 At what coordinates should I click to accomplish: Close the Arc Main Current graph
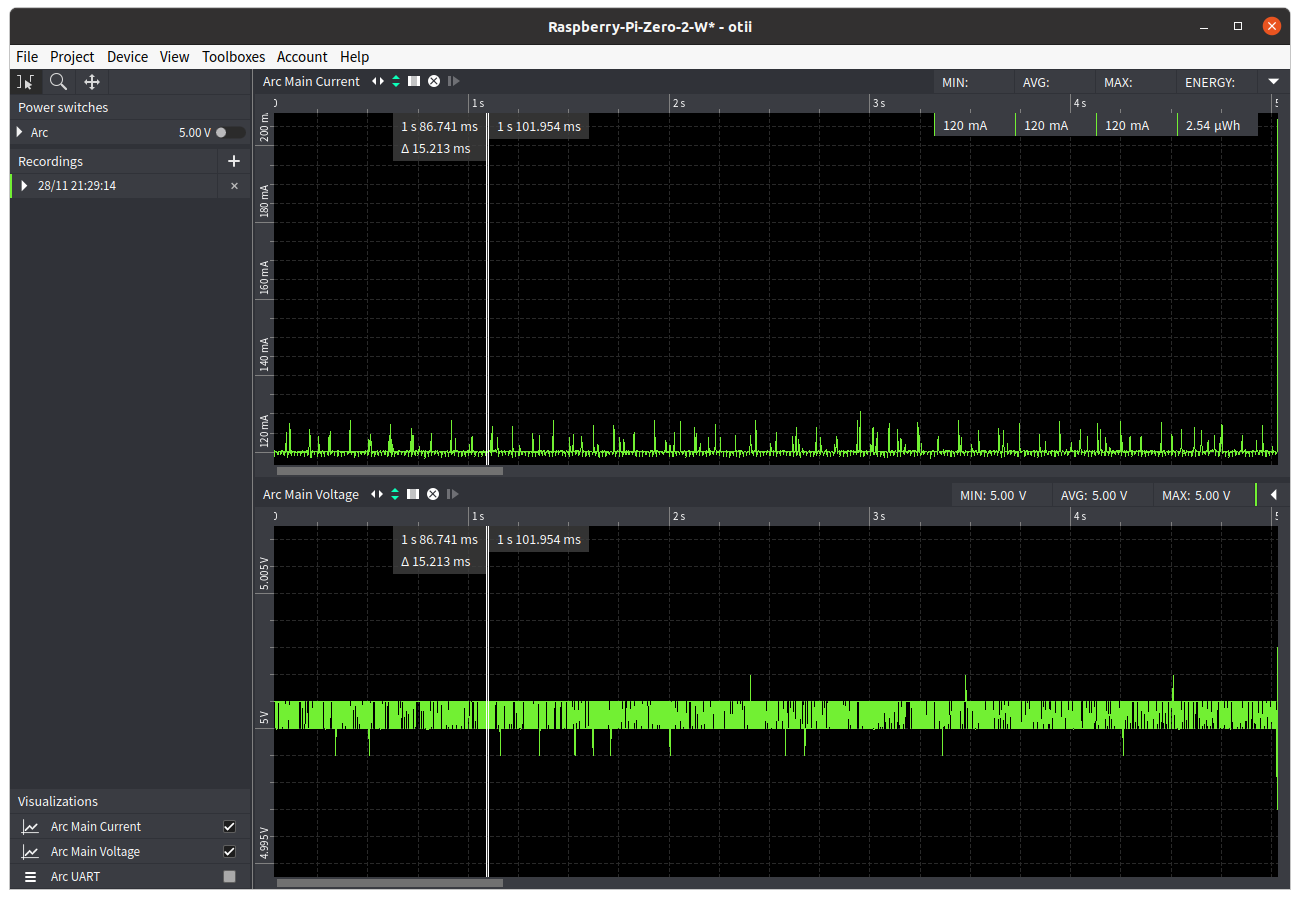(x=434, y=81)
